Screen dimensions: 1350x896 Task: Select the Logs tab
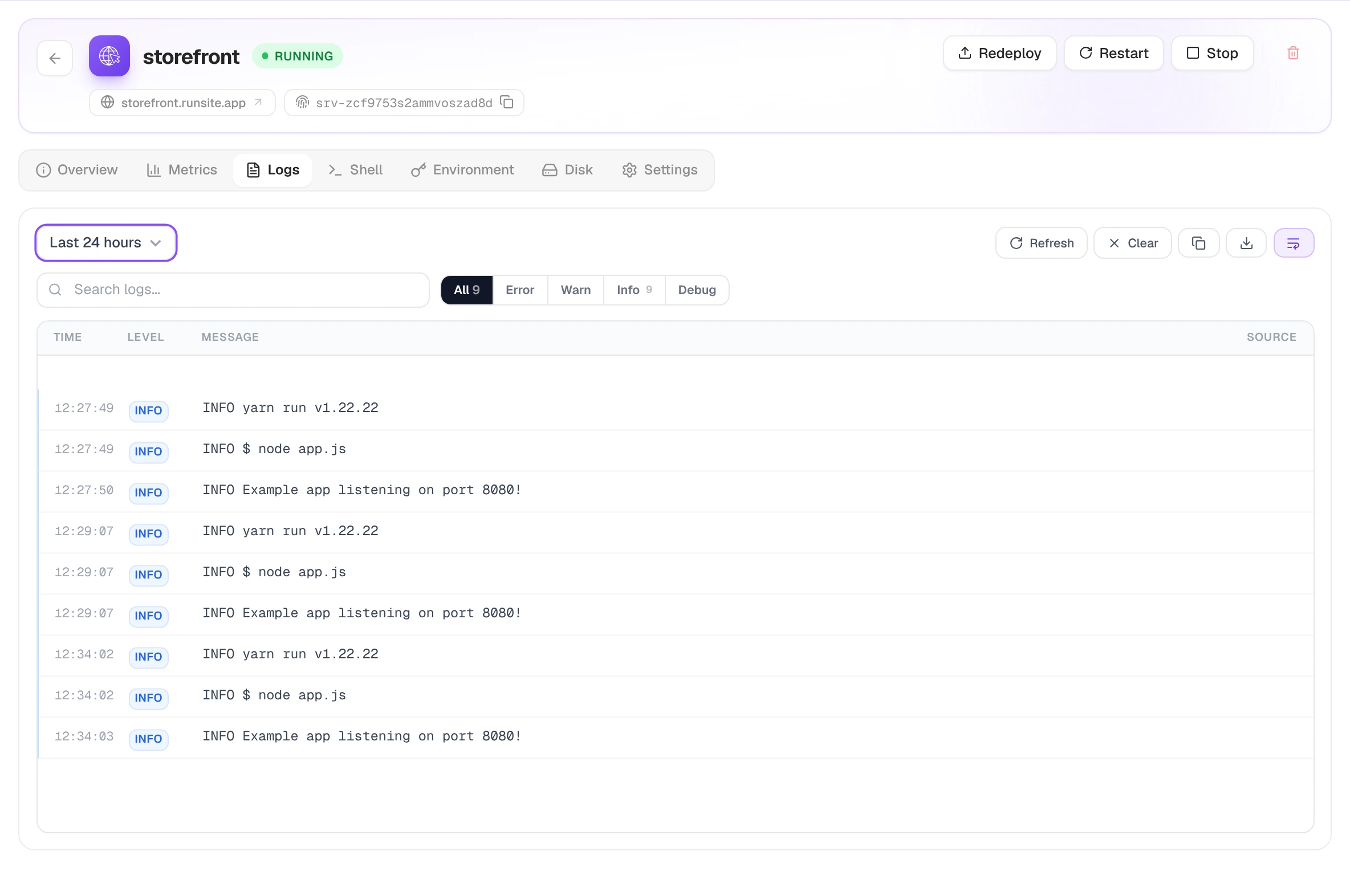273,170
